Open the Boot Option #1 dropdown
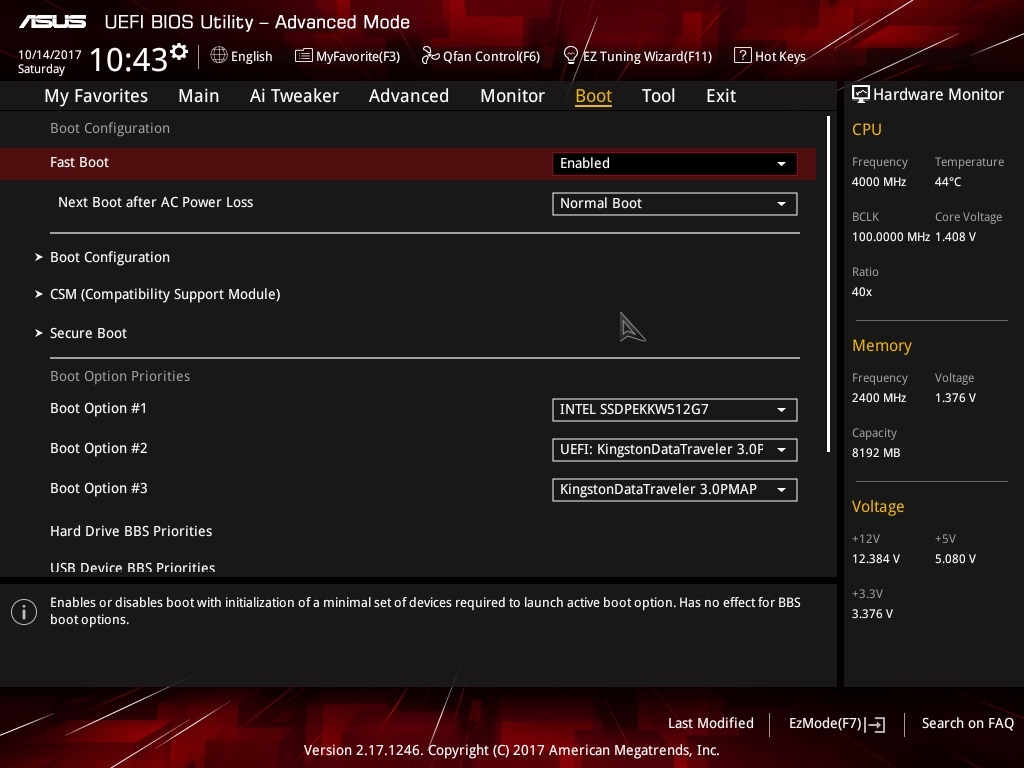The image size is (1024, 768). pyautogui.click(x=675, y=409)
